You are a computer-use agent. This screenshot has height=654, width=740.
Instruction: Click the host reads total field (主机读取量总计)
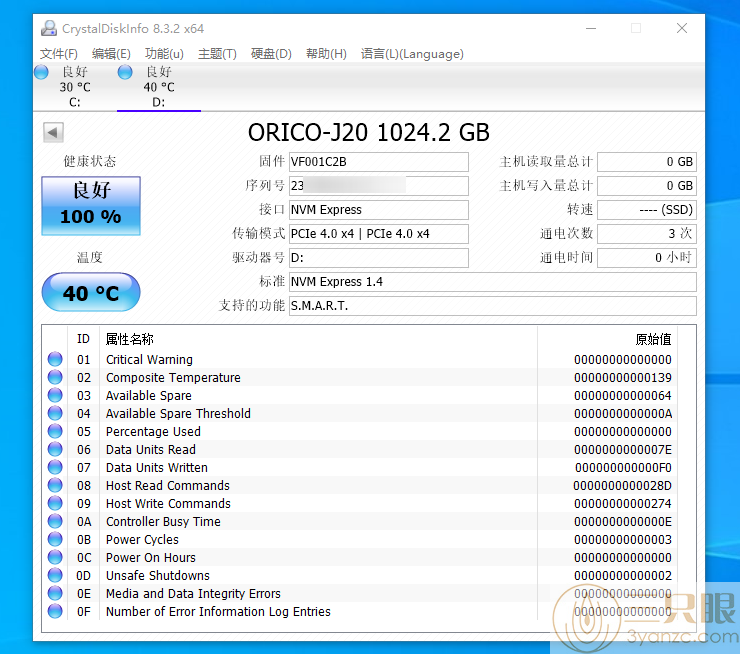(647, 162)
